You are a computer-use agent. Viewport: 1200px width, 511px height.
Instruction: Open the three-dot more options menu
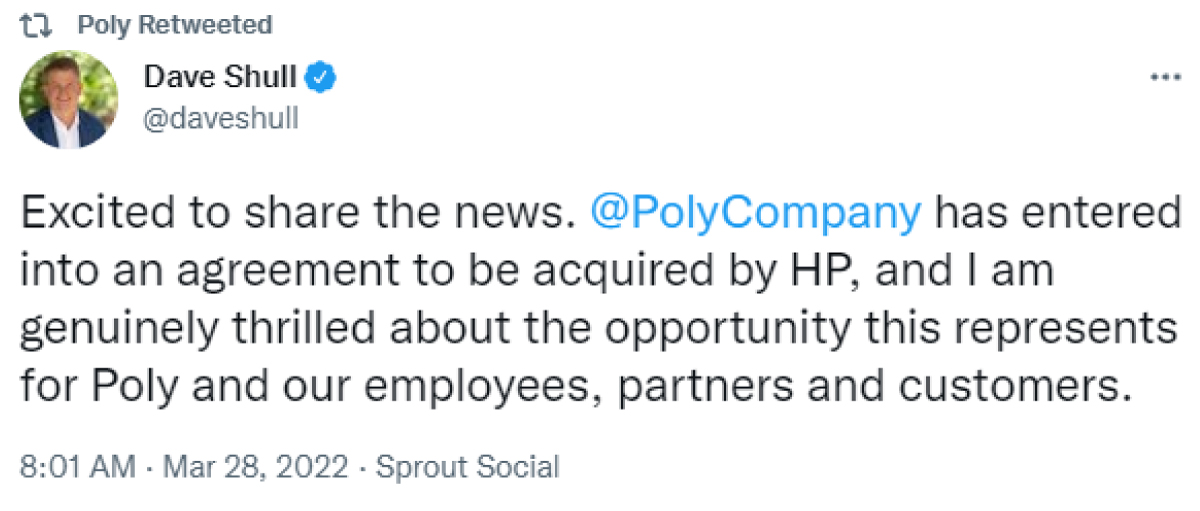pyautogui.click(x=1165, y=78)
